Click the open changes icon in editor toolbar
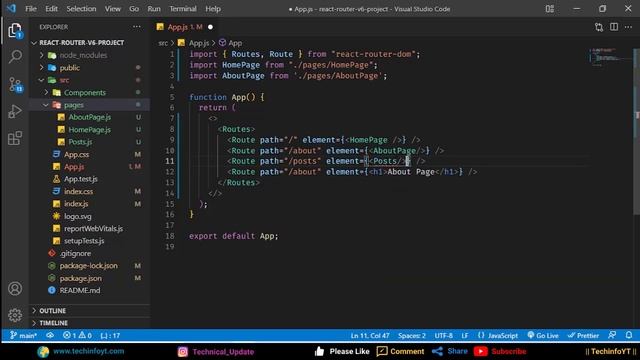640x360 pixels. pos(599,27)
